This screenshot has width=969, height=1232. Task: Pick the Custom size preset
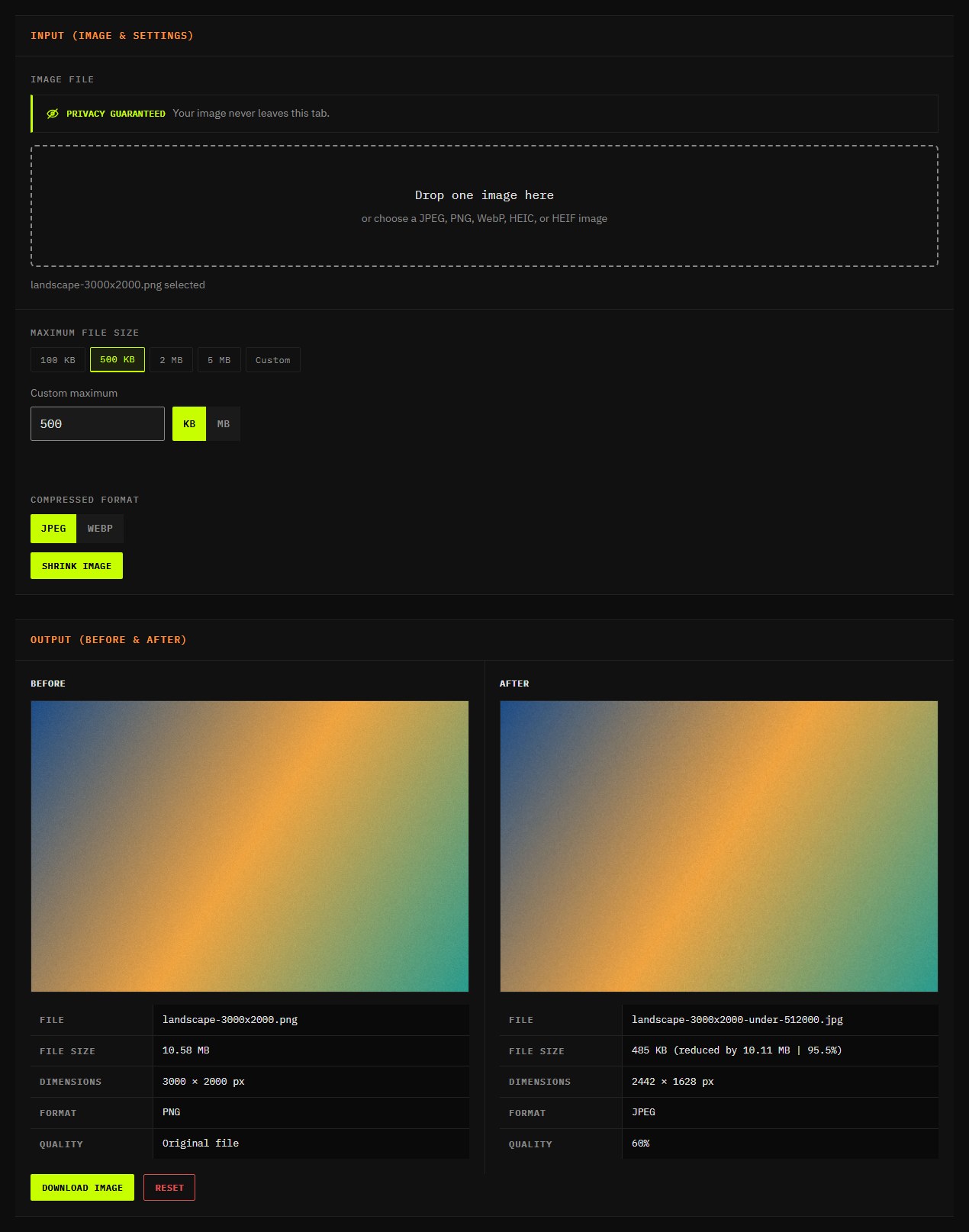click(x=273, y=360)
